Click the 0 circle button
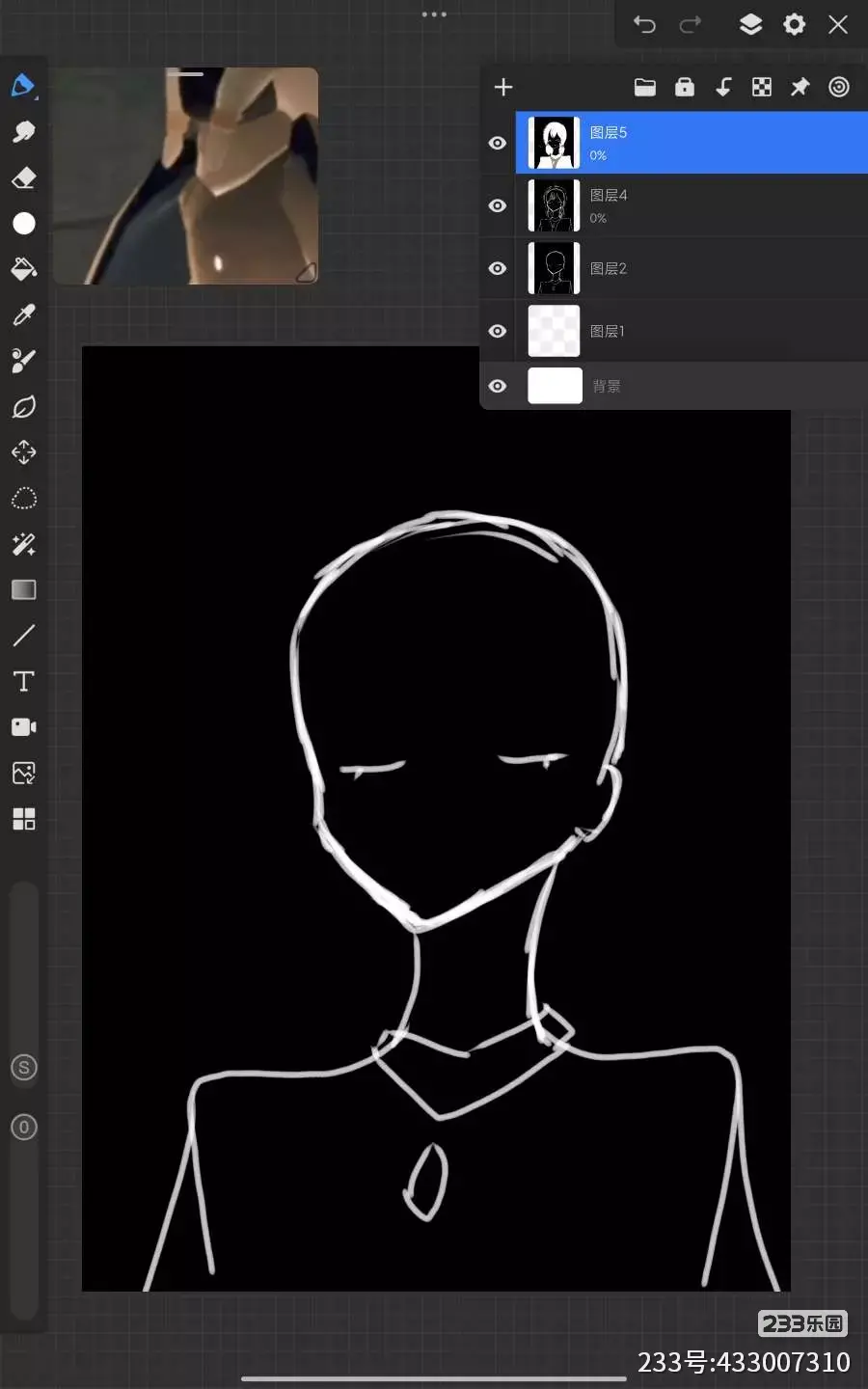This screenshot has width=868, height=1389. (x=24, y=1127)
